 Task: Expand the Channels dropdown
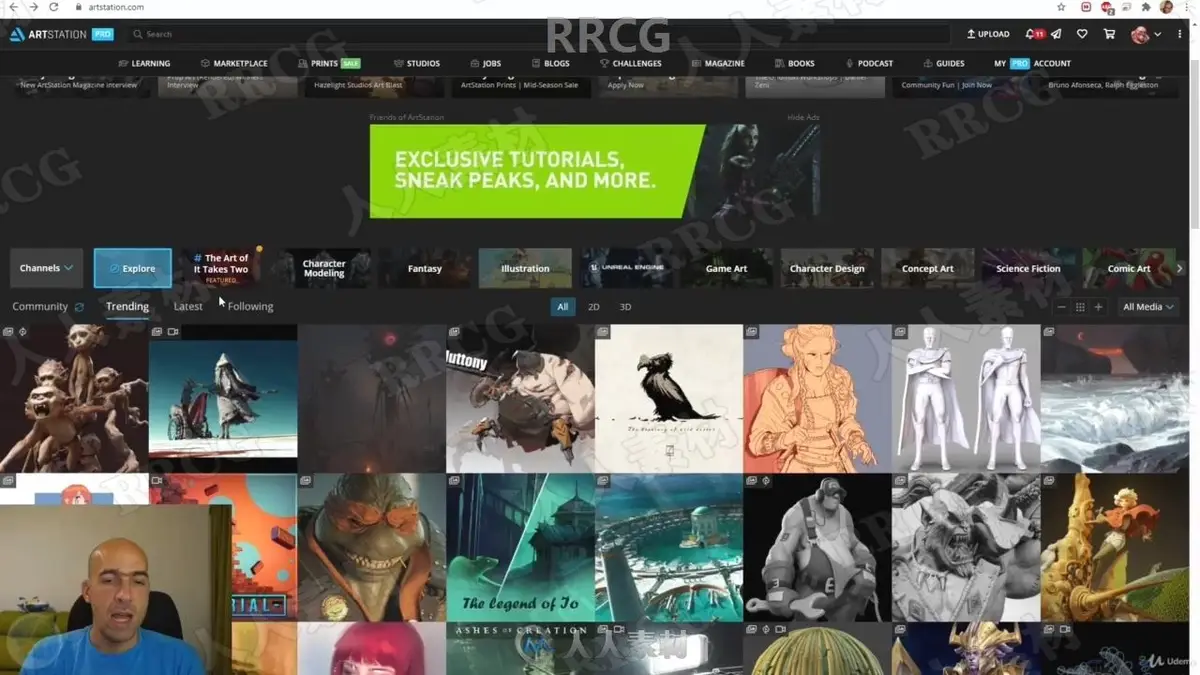click(47, 268)
